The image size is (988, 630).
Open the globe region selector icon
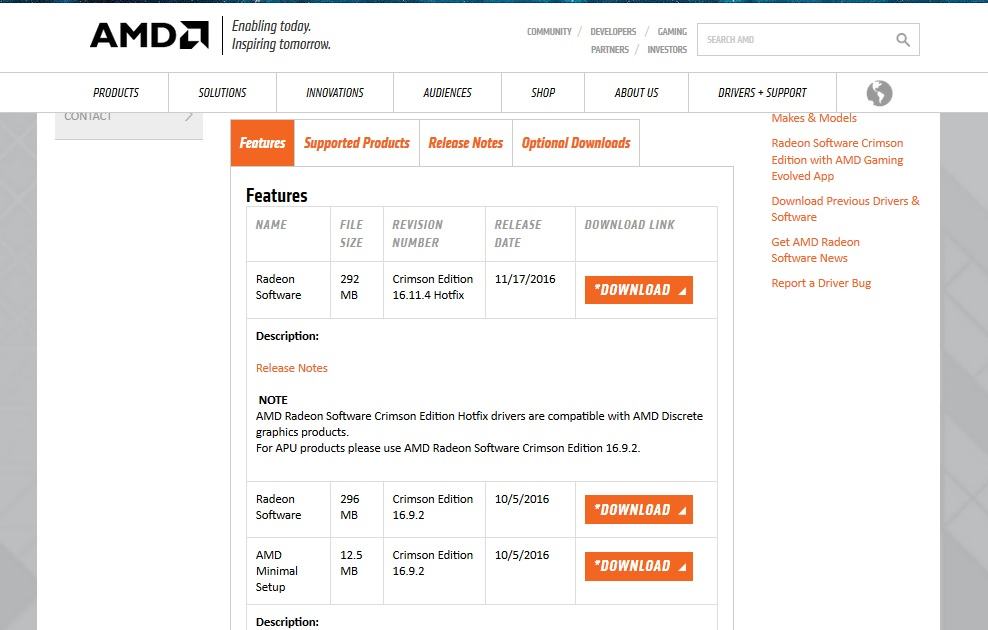coord(879,93)
